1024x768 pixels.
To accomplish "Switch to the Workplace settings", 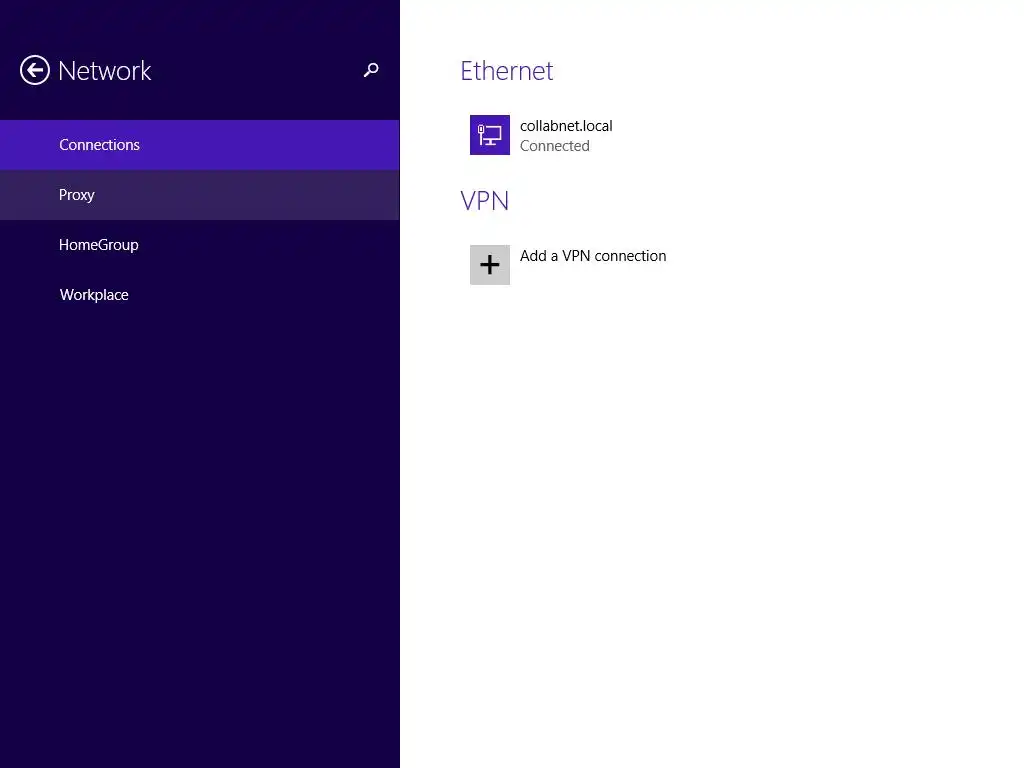I will [94, 295].
